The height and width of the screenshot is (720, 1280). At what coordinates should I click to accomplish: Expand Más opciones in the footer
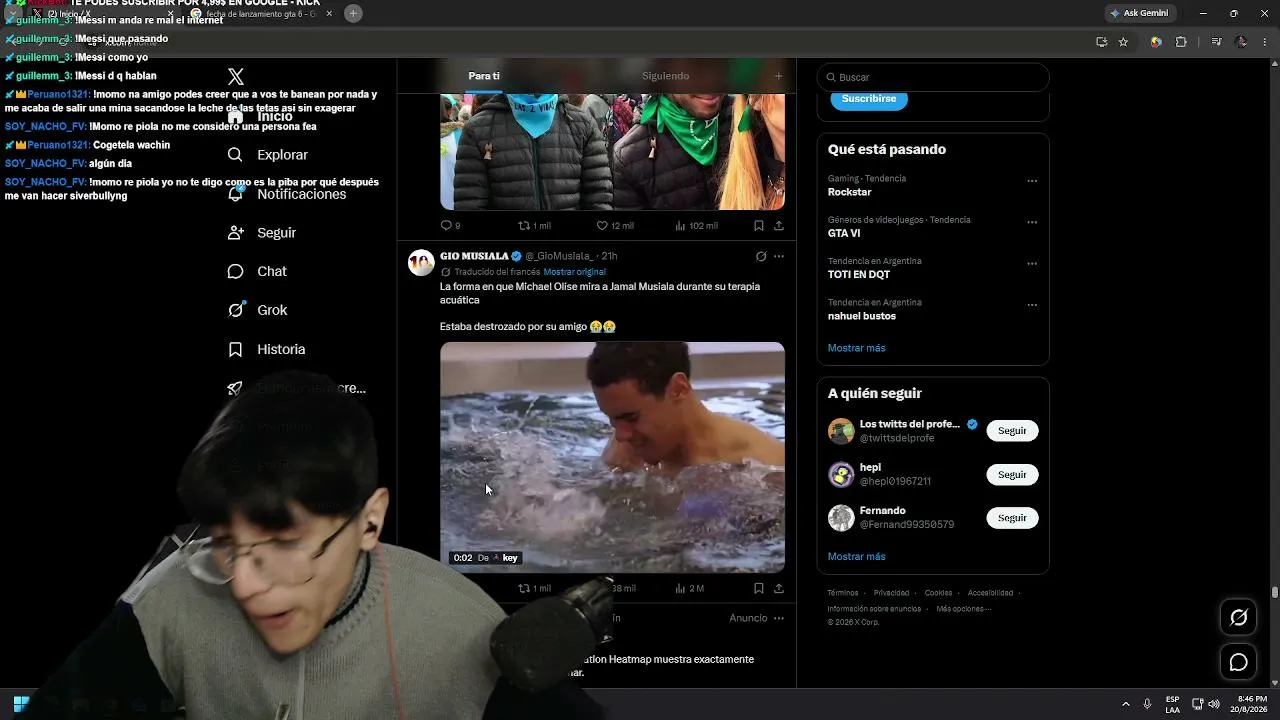pos(964,609)
